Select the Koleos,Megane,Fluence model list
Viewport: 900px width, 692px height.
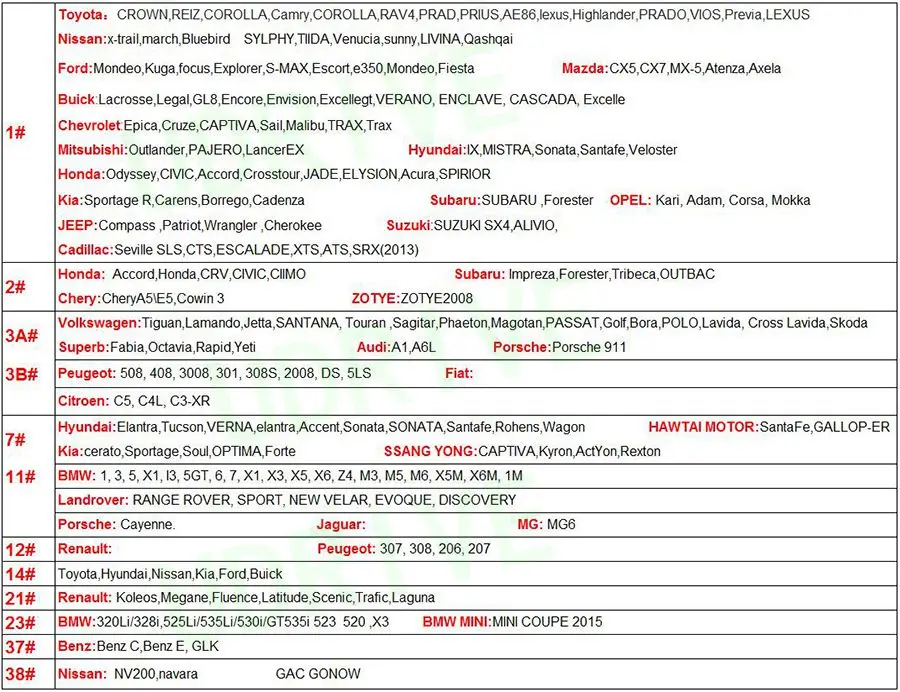pyautogui.click(x=275, y=597)
